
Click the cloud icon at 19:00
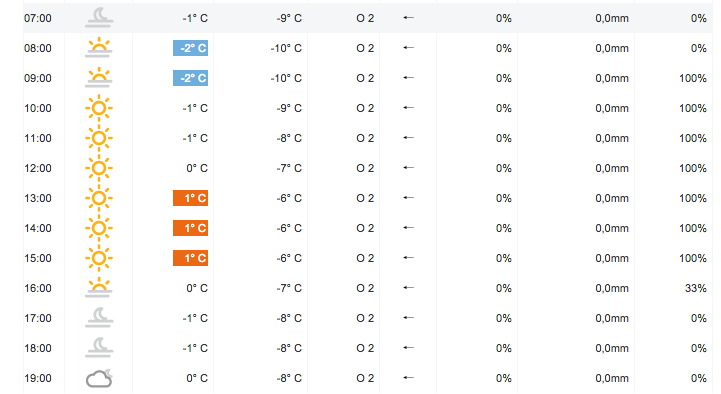(99, 378)
